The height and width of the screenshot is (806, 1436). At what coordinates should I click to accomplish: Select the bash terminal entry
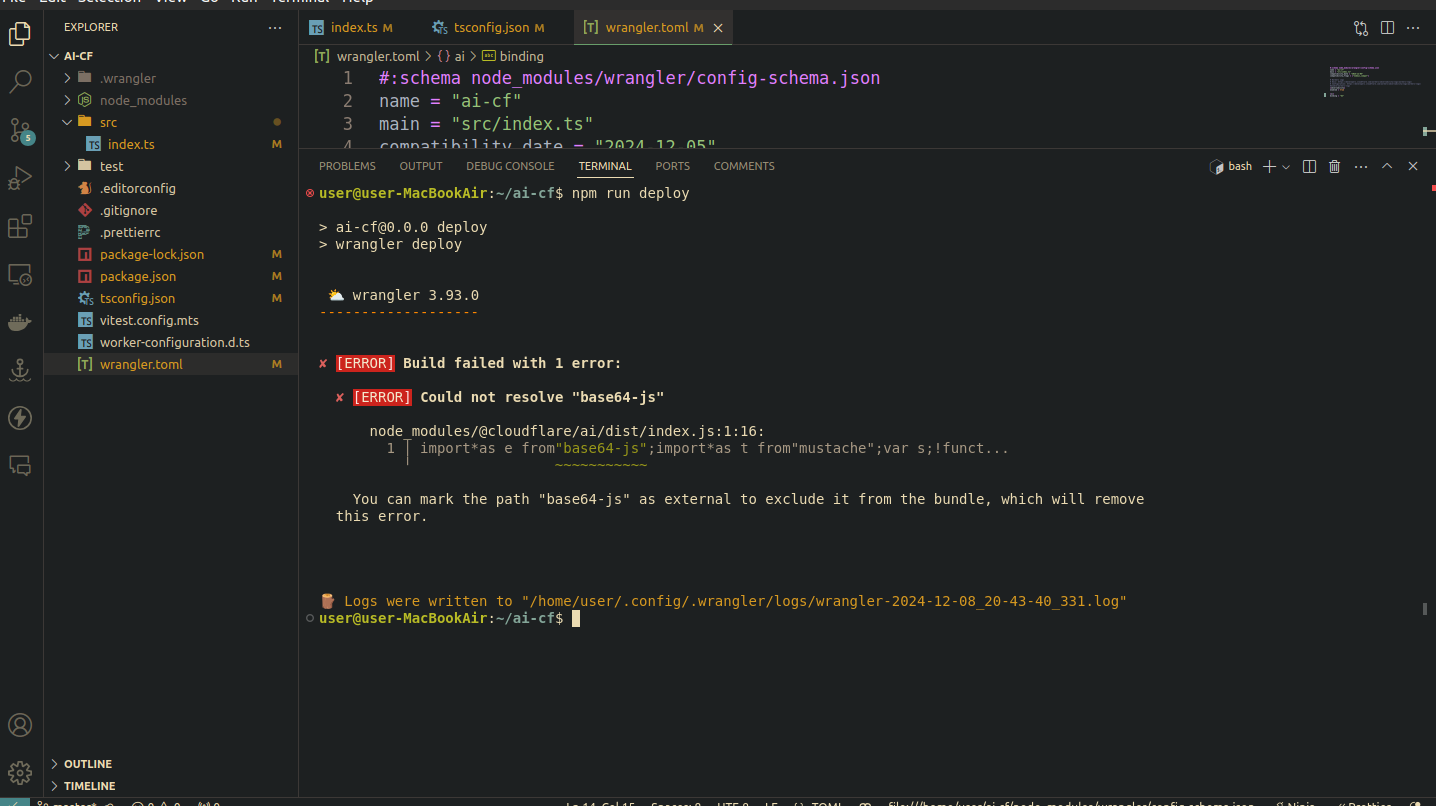1231,166
